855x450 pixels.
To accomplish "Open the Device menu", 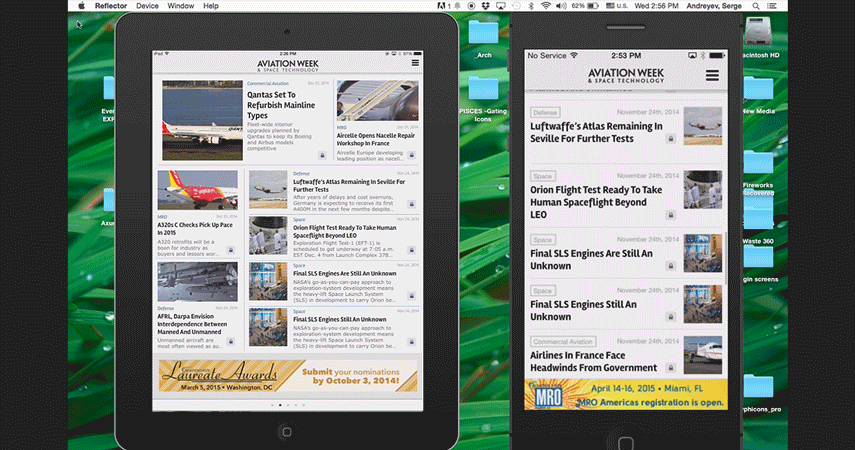I will point(147,6).
